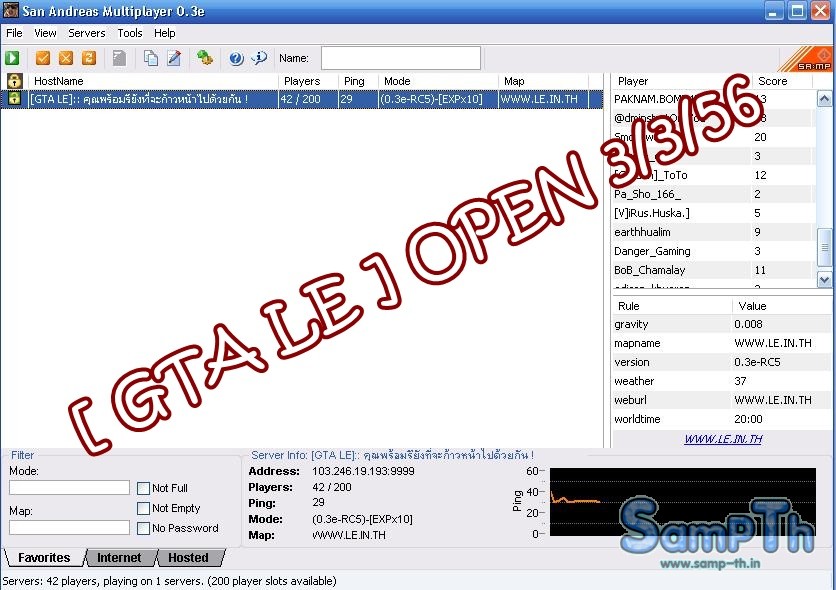The height and width of the screenshot is (590, 836).
Task: Click the Delete Server orange X icon
Action: 66,58
